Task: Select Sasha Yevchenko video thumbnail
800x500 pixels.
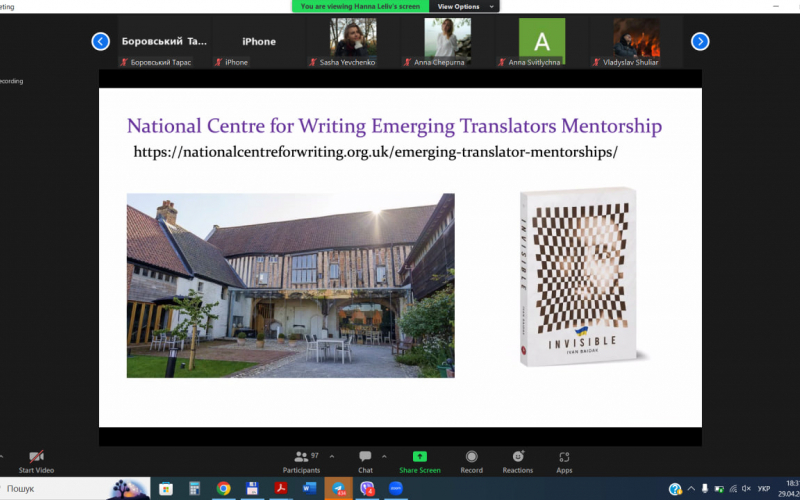Action: tap(353, 42)
